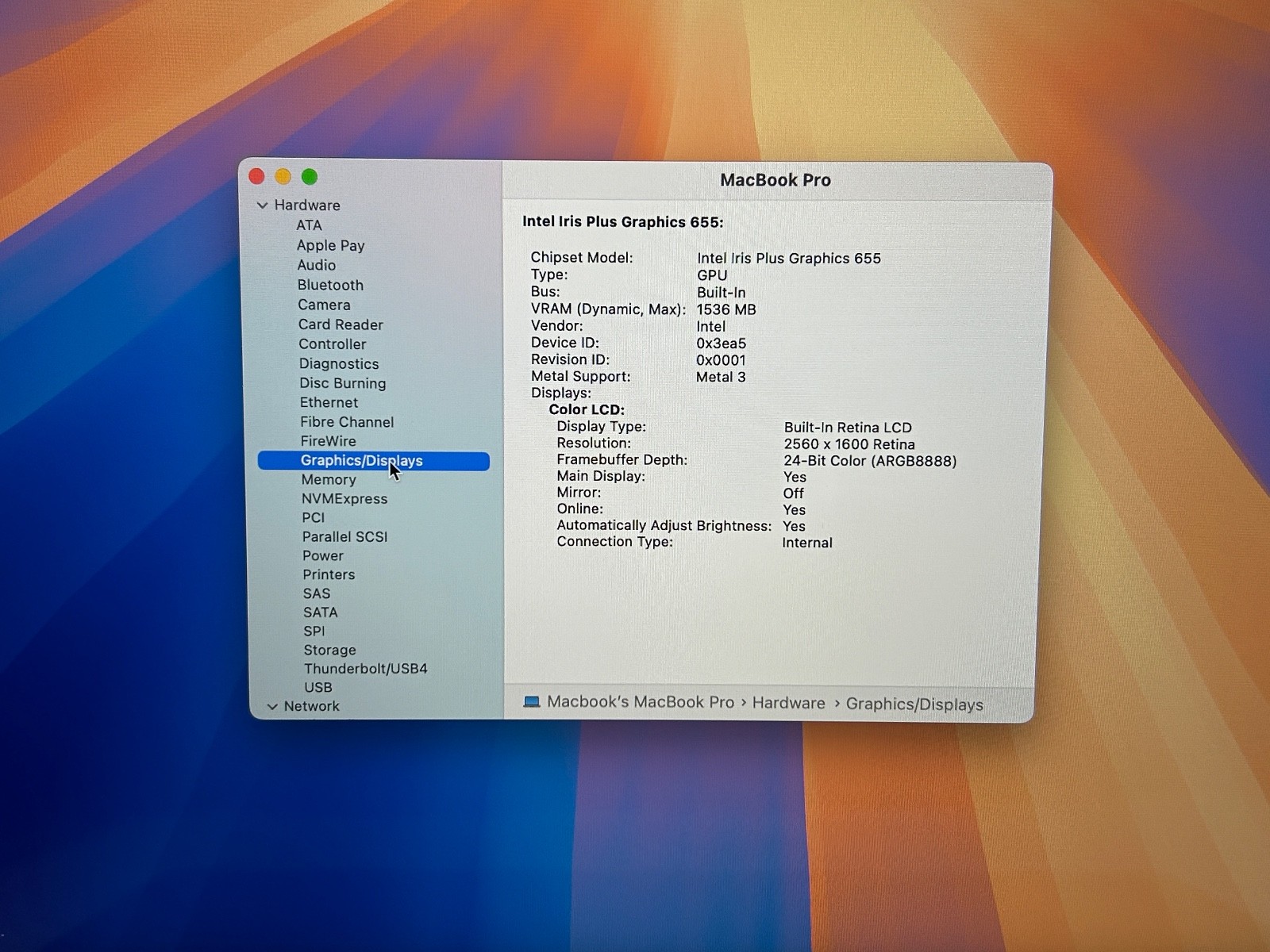The width and height of the screenshot is (1270, 952).
Task: View Thunderbolt/USB4 details
Action: (x=366, y=669)
